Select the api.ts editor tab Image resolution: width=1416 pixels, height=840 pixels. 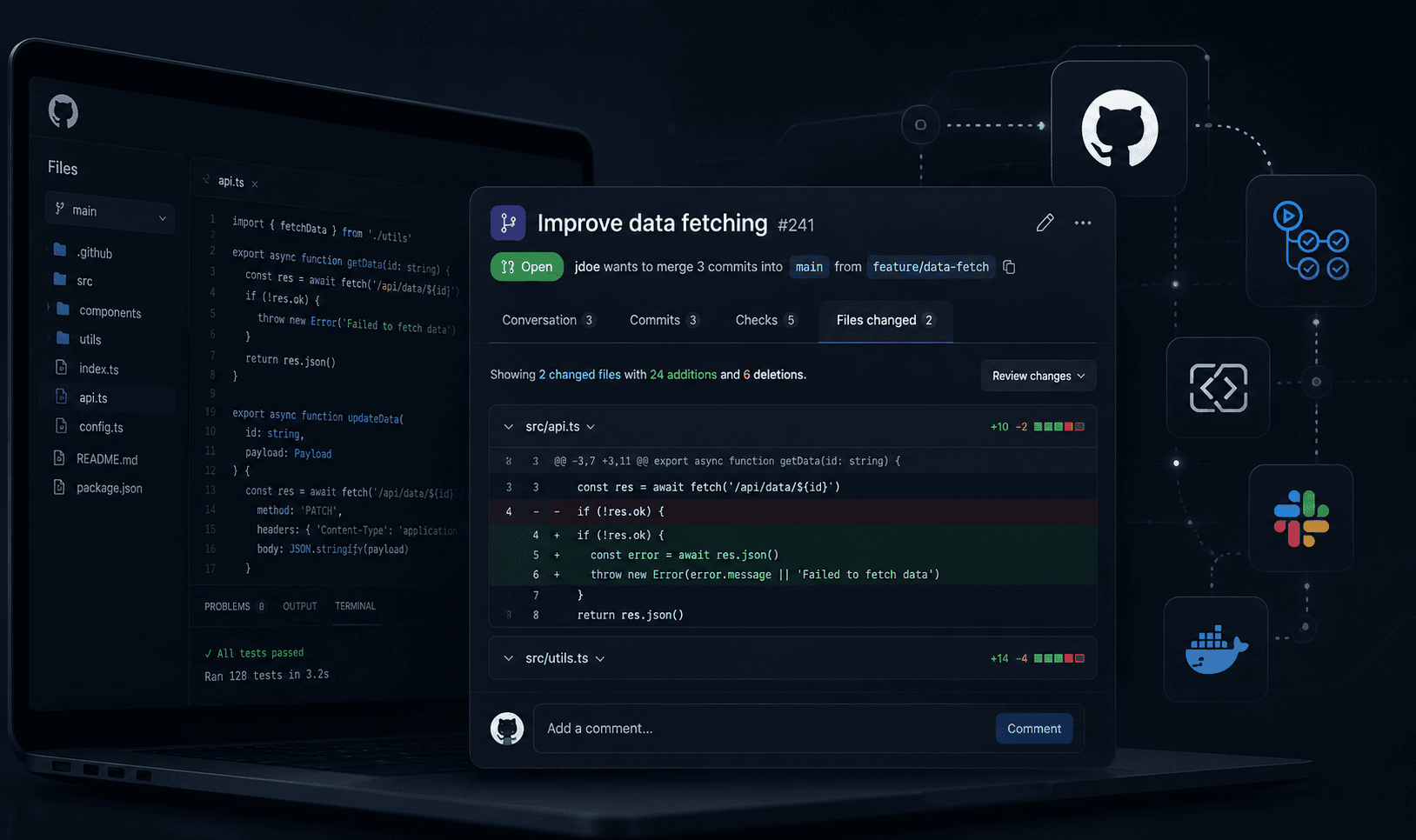click(x=230, y=182)
